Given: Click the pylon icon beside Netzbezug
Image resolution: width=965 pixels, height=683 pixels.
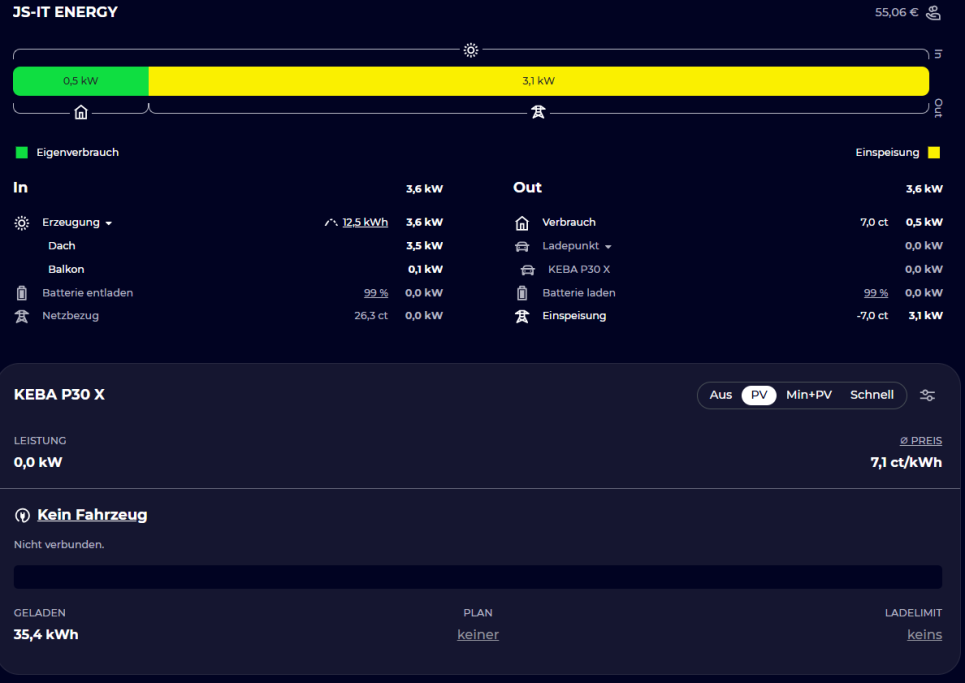Looking at the screenshot, I should pyautogui.click(x=22, y=316).
